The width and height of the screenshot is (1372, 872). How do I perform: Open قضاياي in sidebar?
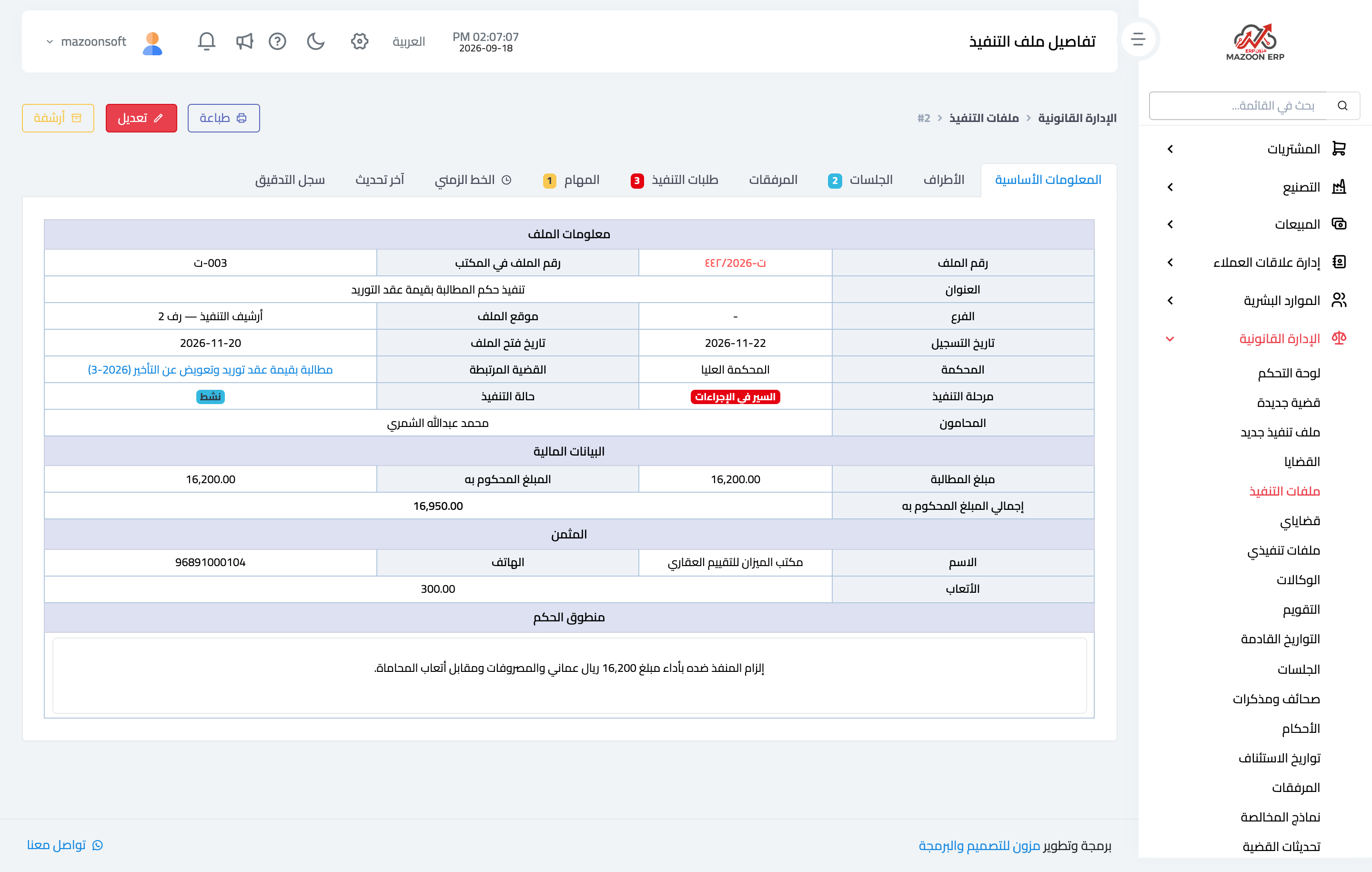1300,521
